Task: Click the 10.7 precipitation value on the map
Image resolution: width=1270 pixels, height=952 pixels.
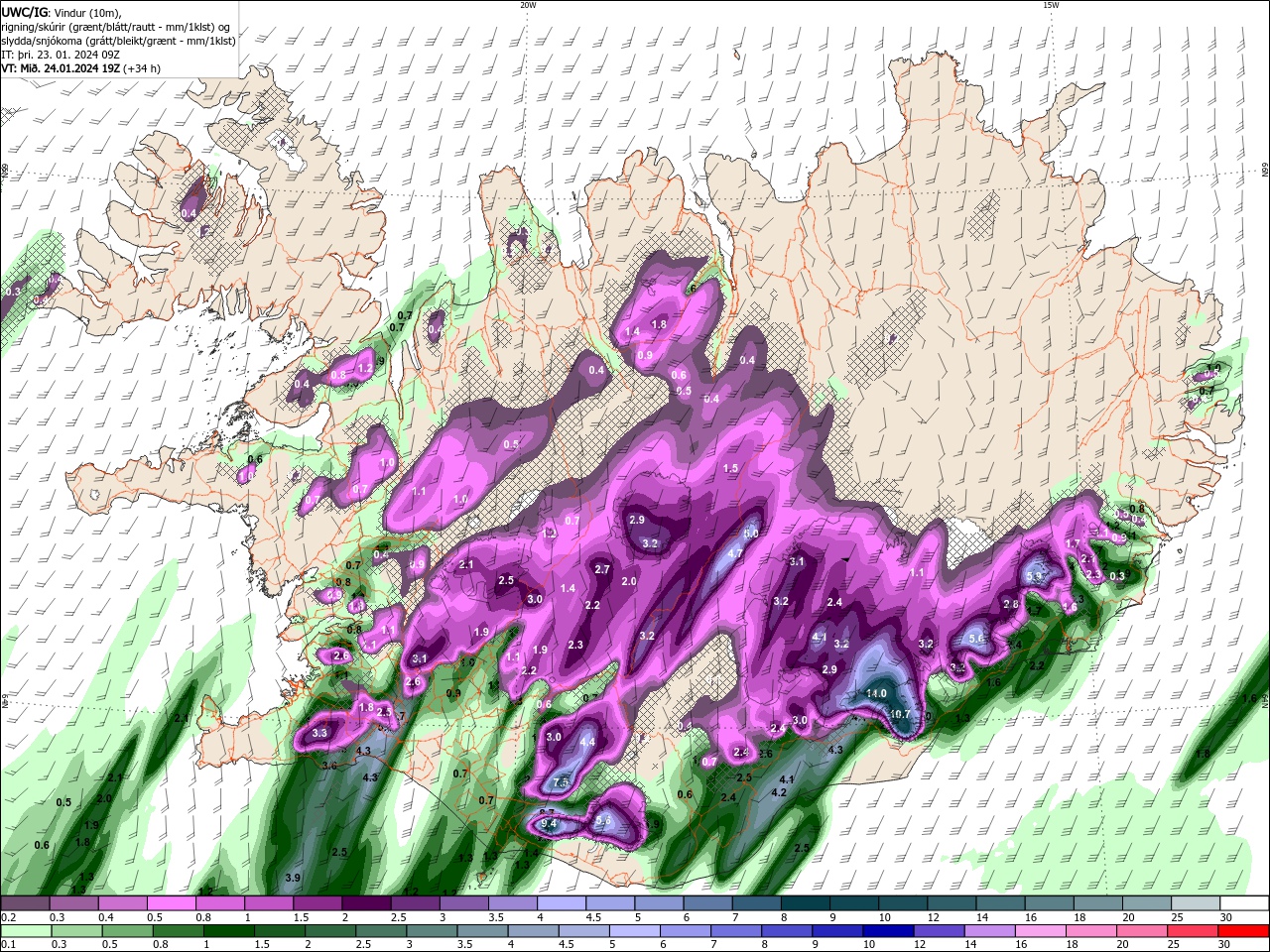Action: (x=900, y=714)
